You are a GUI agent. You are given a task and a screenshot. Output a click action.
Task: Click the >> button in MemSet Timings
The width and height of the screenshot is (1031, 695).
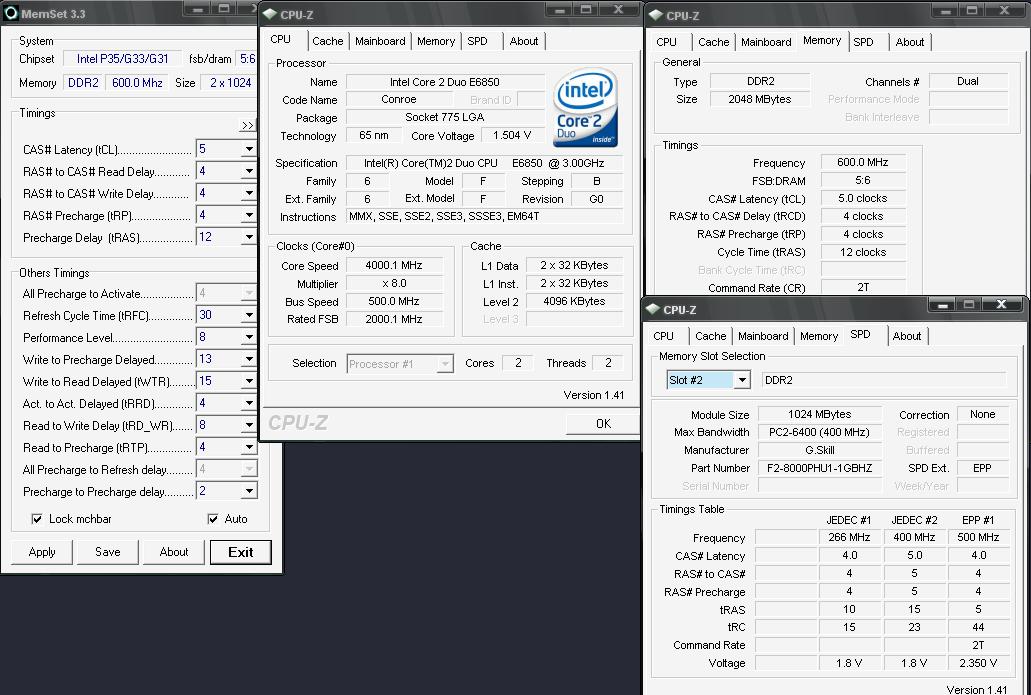tap(248, 126)
